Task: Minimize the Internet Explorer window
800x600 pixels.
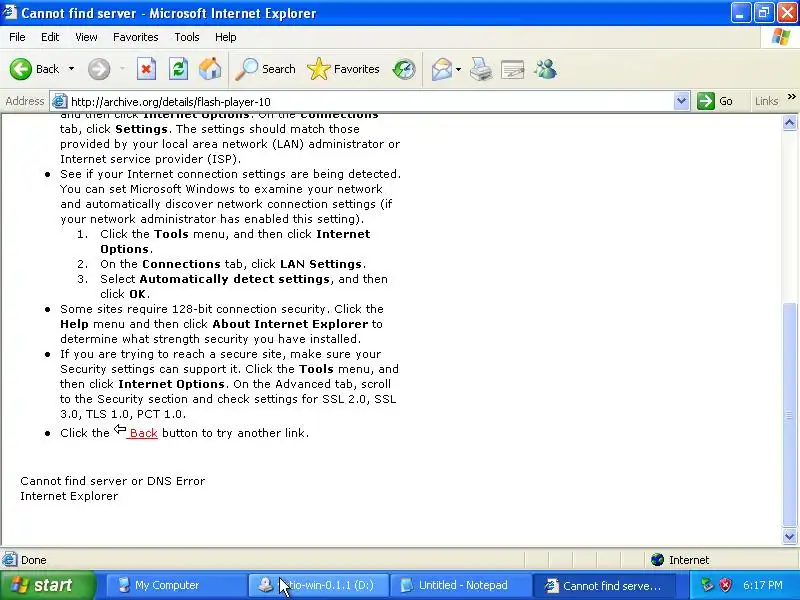Action: click(x=740, y=13)
